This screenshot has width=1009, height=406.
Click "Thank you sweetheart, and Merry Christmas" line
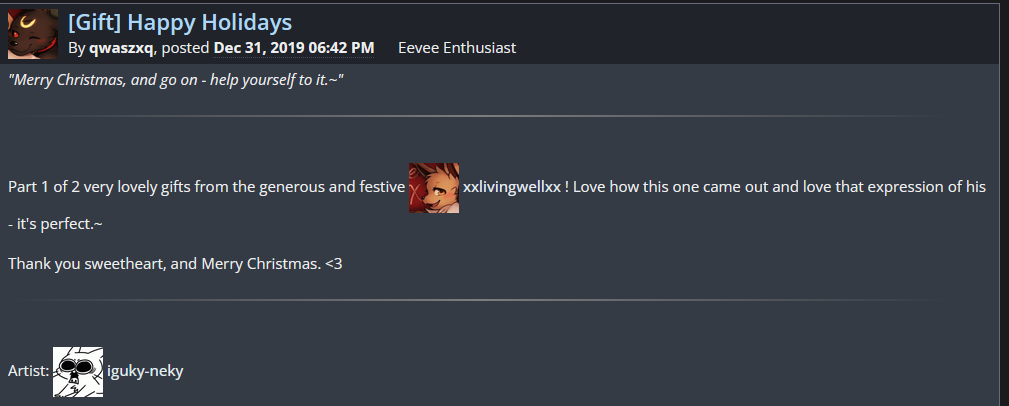(165, 263)
